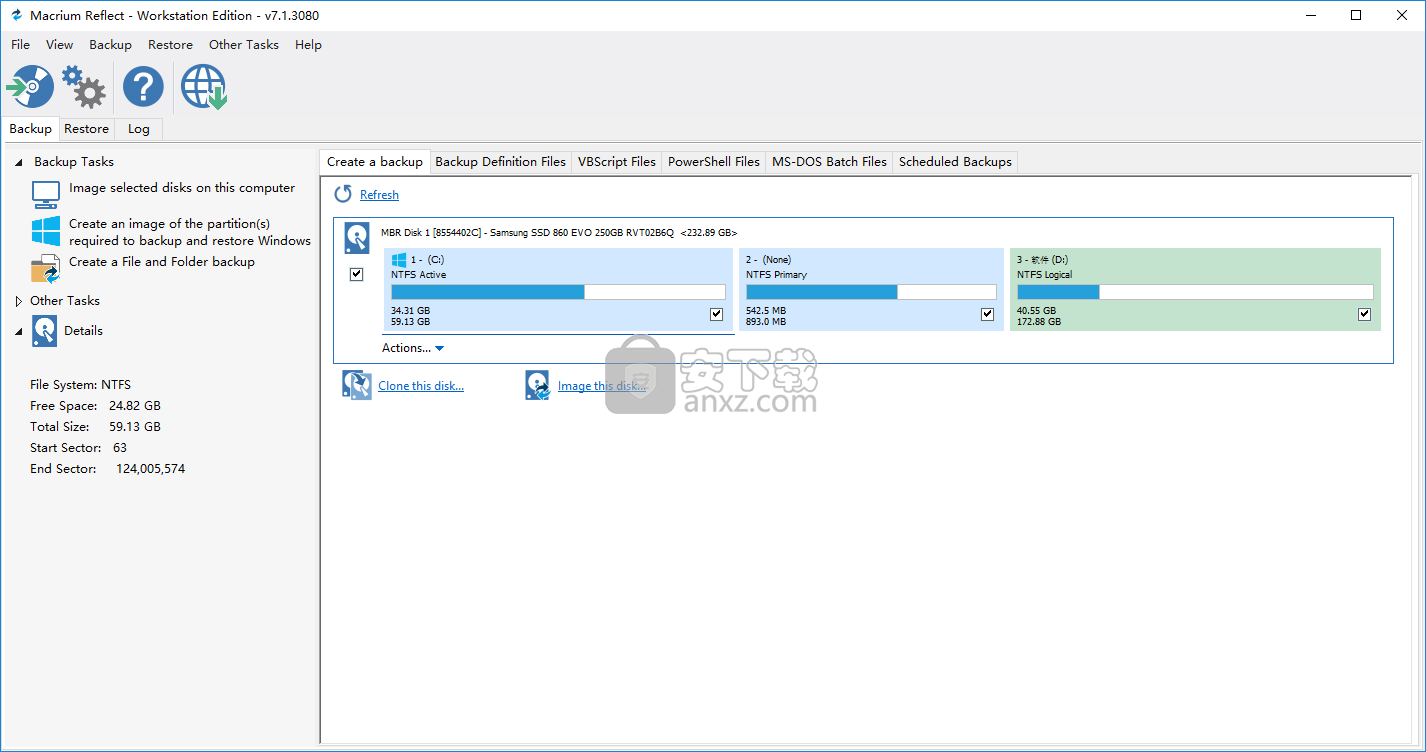Click the Free Space 24.82 GB value
This screenshot has width=1426, height=752.
tap(137, 406)
